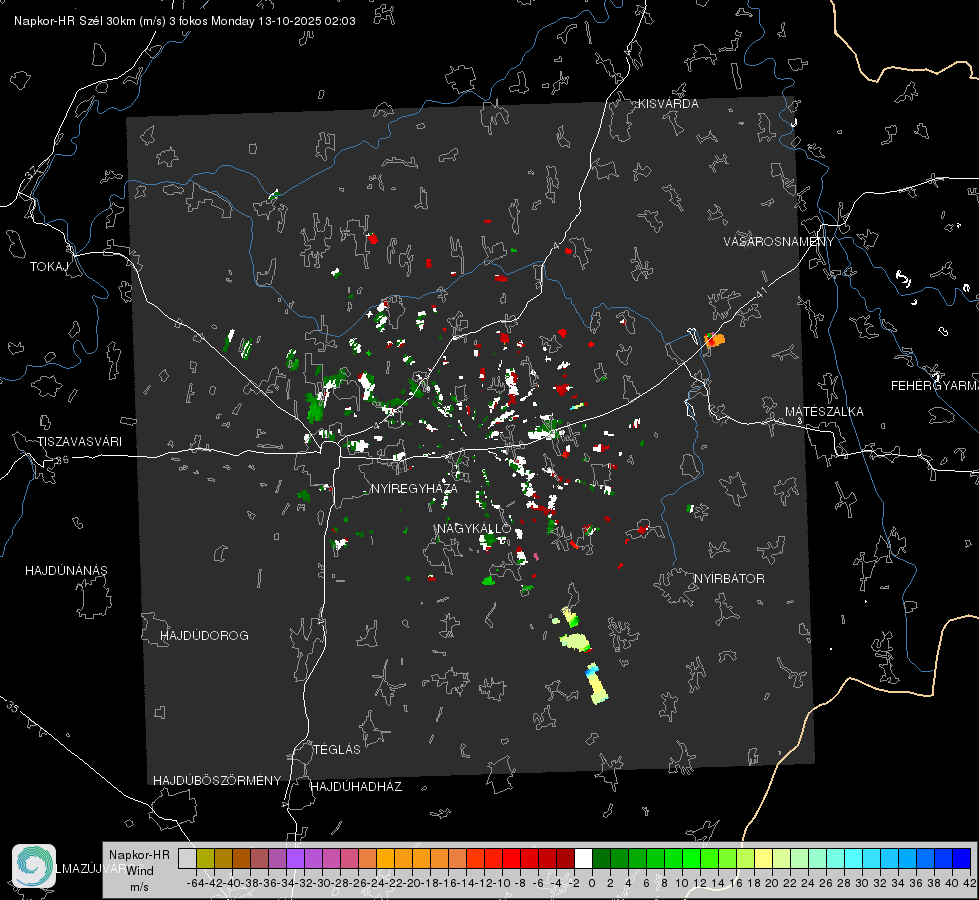Click the Napkor-HR legend title

(x=139, y=854)
